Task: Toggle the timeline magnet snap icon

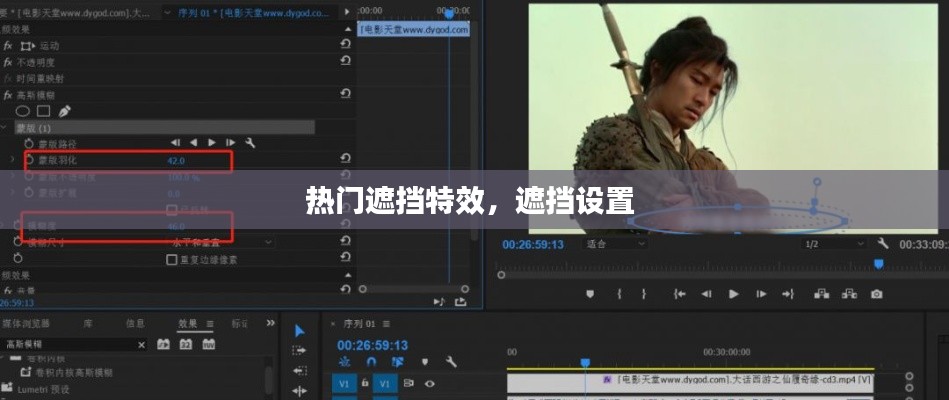Action: point(371,362)
